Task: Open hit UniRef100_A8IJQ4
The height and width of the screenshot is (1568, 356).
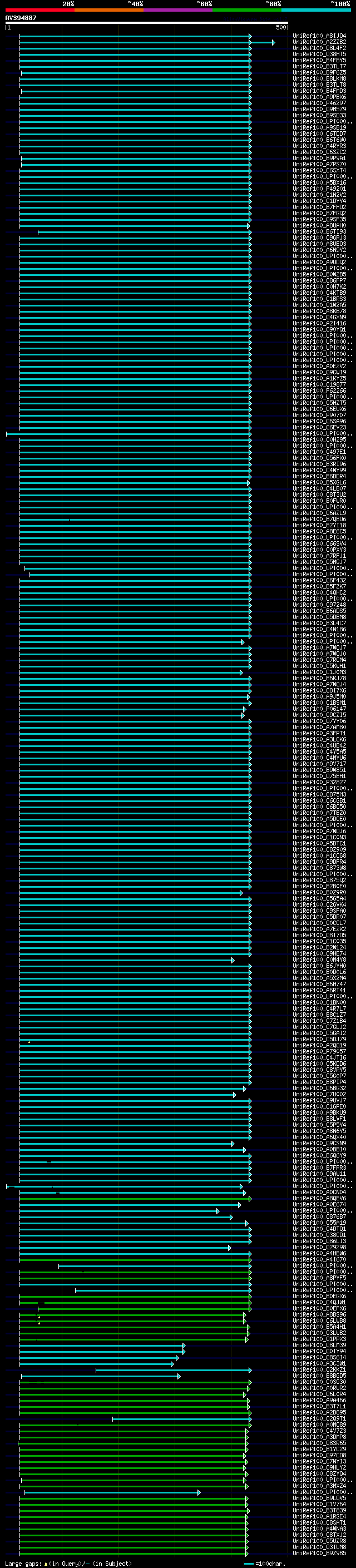Action: 319,36
